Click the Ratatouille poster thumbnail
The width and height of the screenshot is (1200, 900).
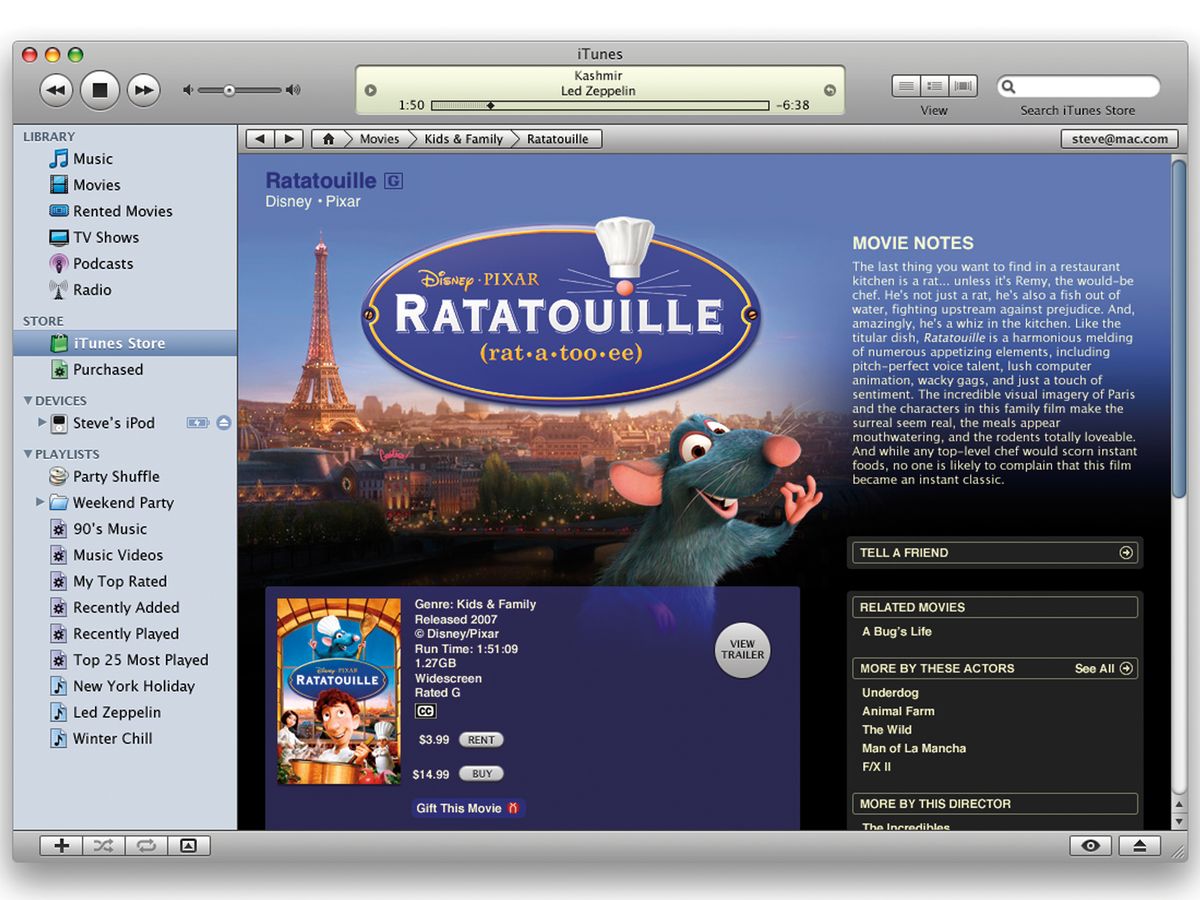tap(338, 691)
